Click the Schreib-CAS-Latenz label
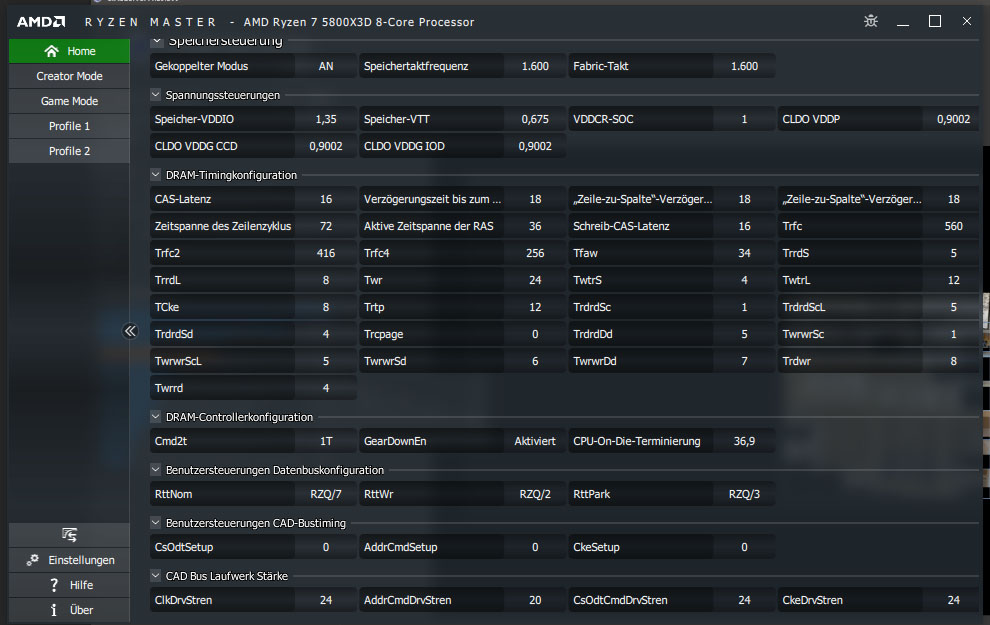Screen dimensions: 990x625 tap(621, 226)
